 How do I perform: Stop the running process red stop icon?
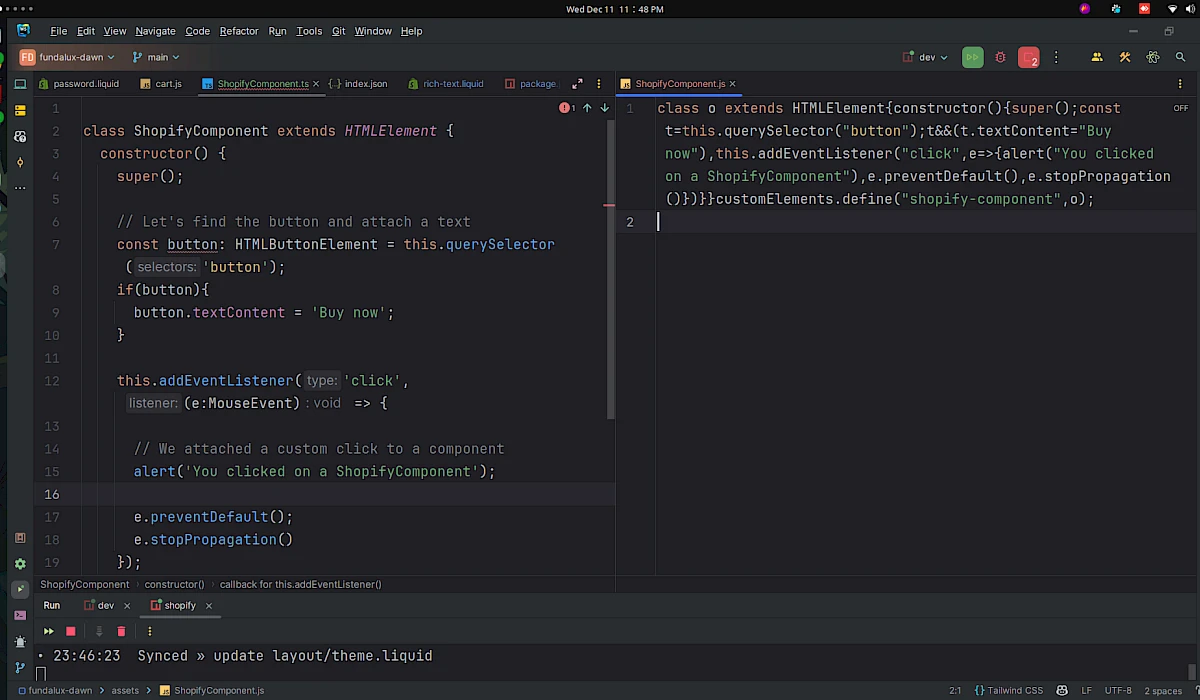tap(1028, 57)
